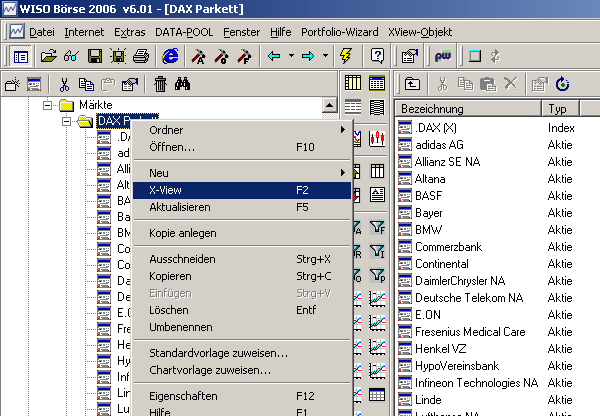Collapse the DAX Parkett tree node
The image size is (600, 416).
[66, 121]
